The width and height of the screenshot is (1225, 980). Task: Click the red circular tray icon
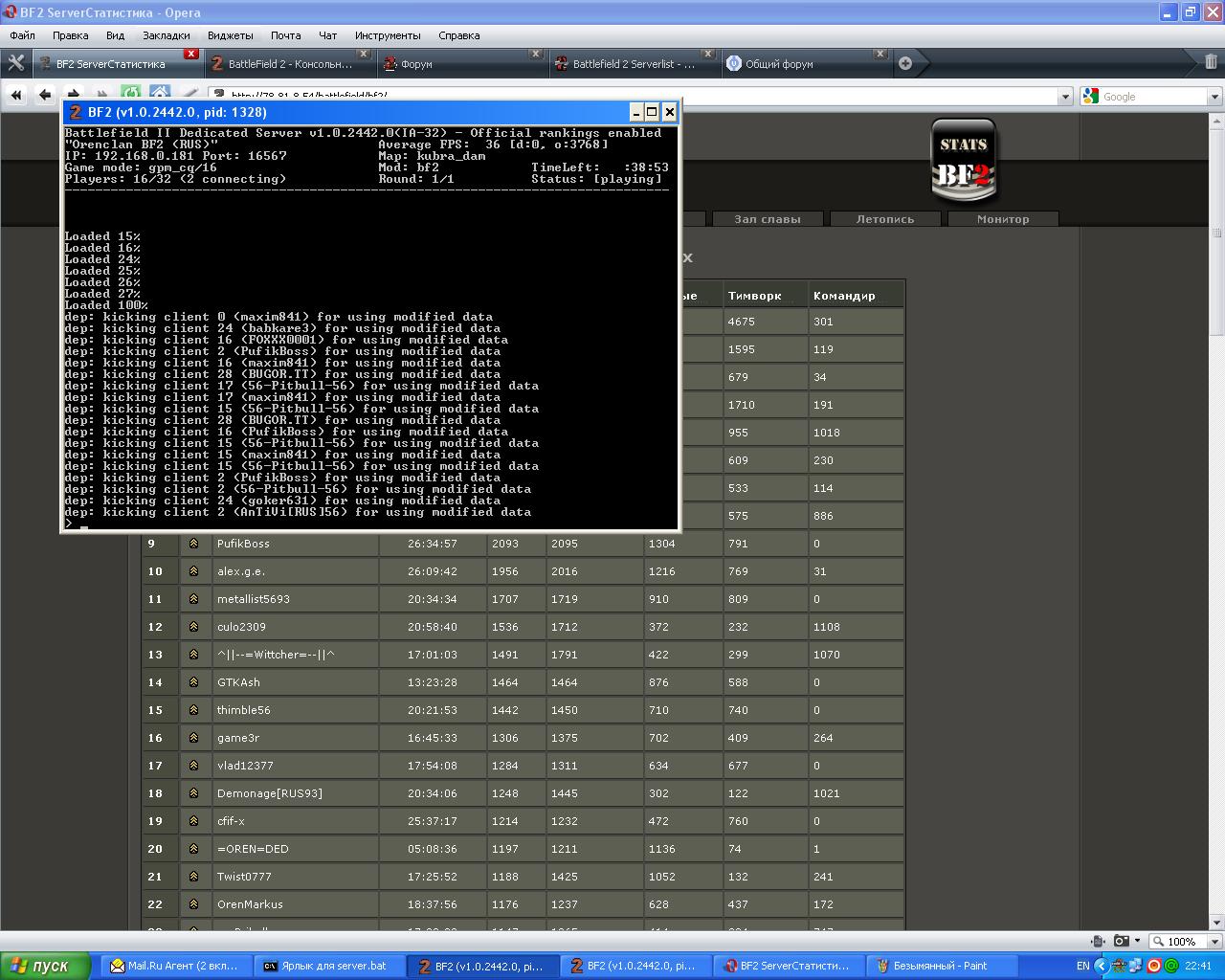click(1154, 966)
